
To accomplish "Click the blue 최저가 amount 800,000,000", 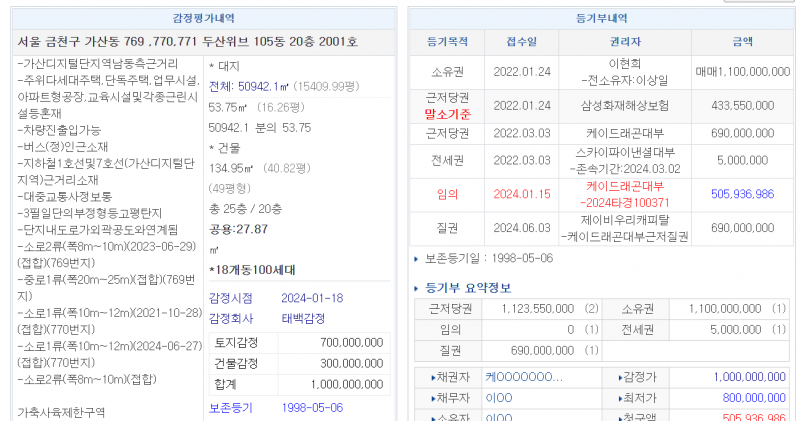I will point(741,397).
